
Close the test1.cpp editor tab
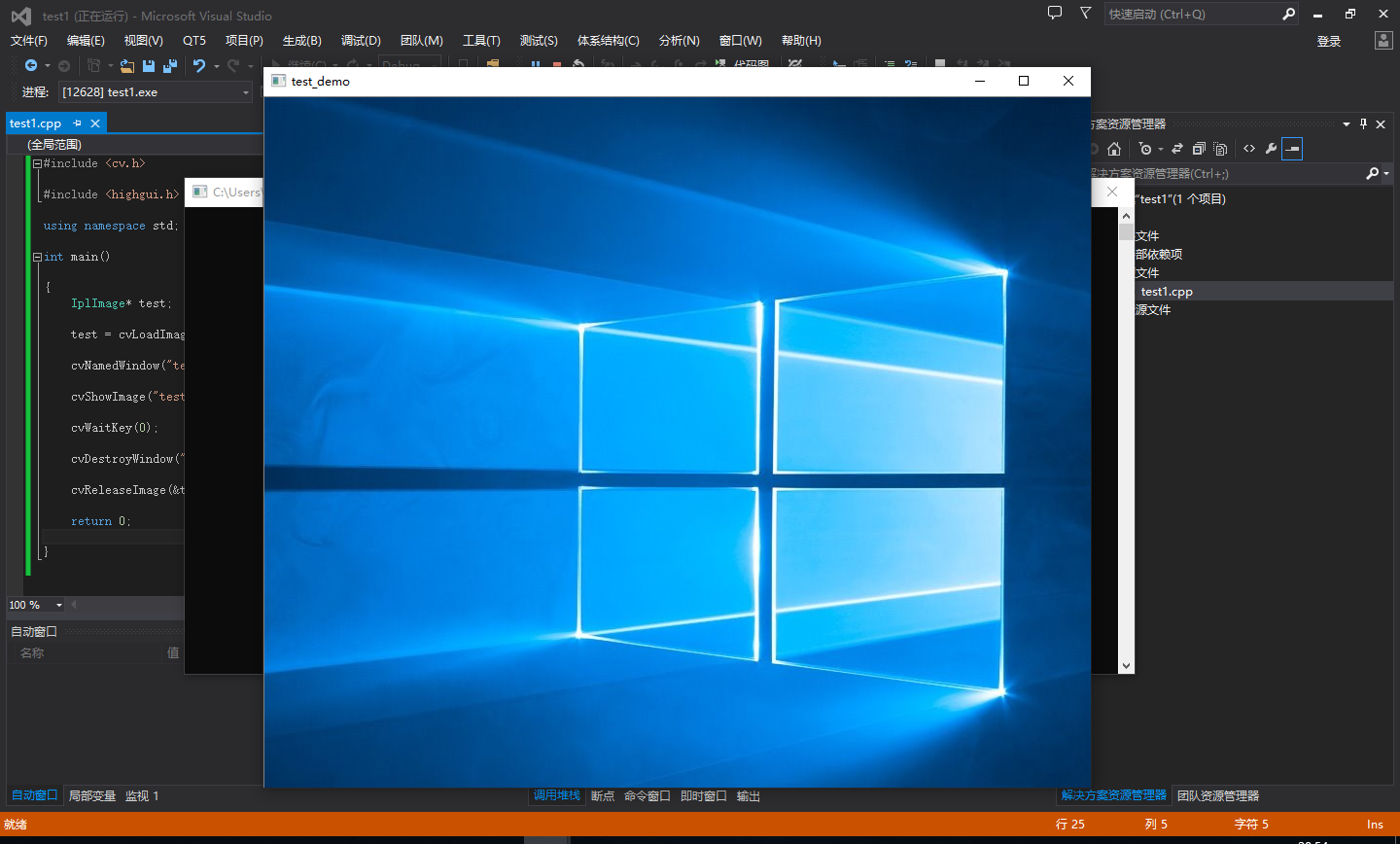(95, 123)
